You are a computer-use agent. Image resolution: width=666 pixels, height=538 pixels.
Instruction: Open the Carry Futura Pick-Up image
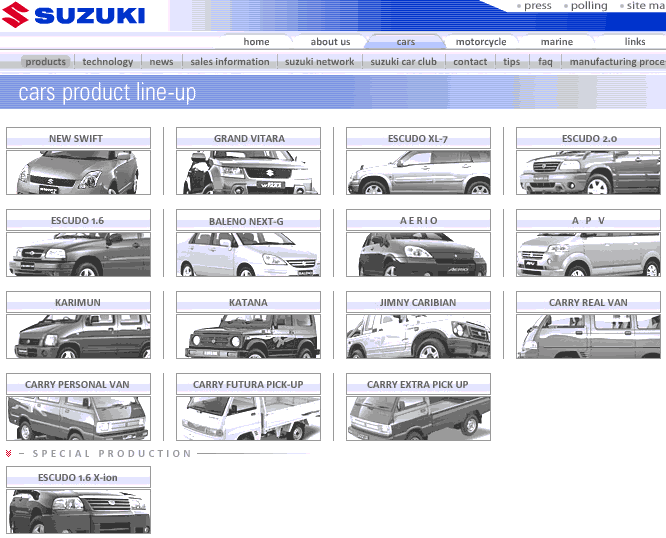click(x=248, y=418)
